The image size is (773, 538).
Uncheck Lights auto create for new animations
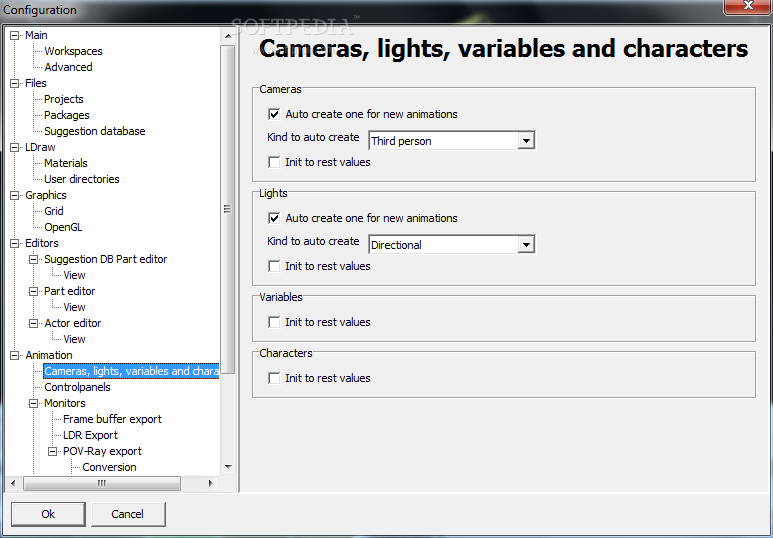pos(274,218)
